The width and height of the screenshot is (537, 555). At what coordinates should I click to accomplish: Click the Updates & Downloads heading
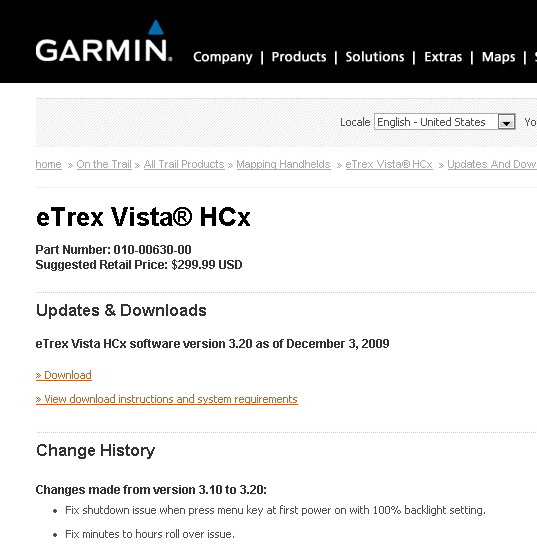tap(121, 310)
